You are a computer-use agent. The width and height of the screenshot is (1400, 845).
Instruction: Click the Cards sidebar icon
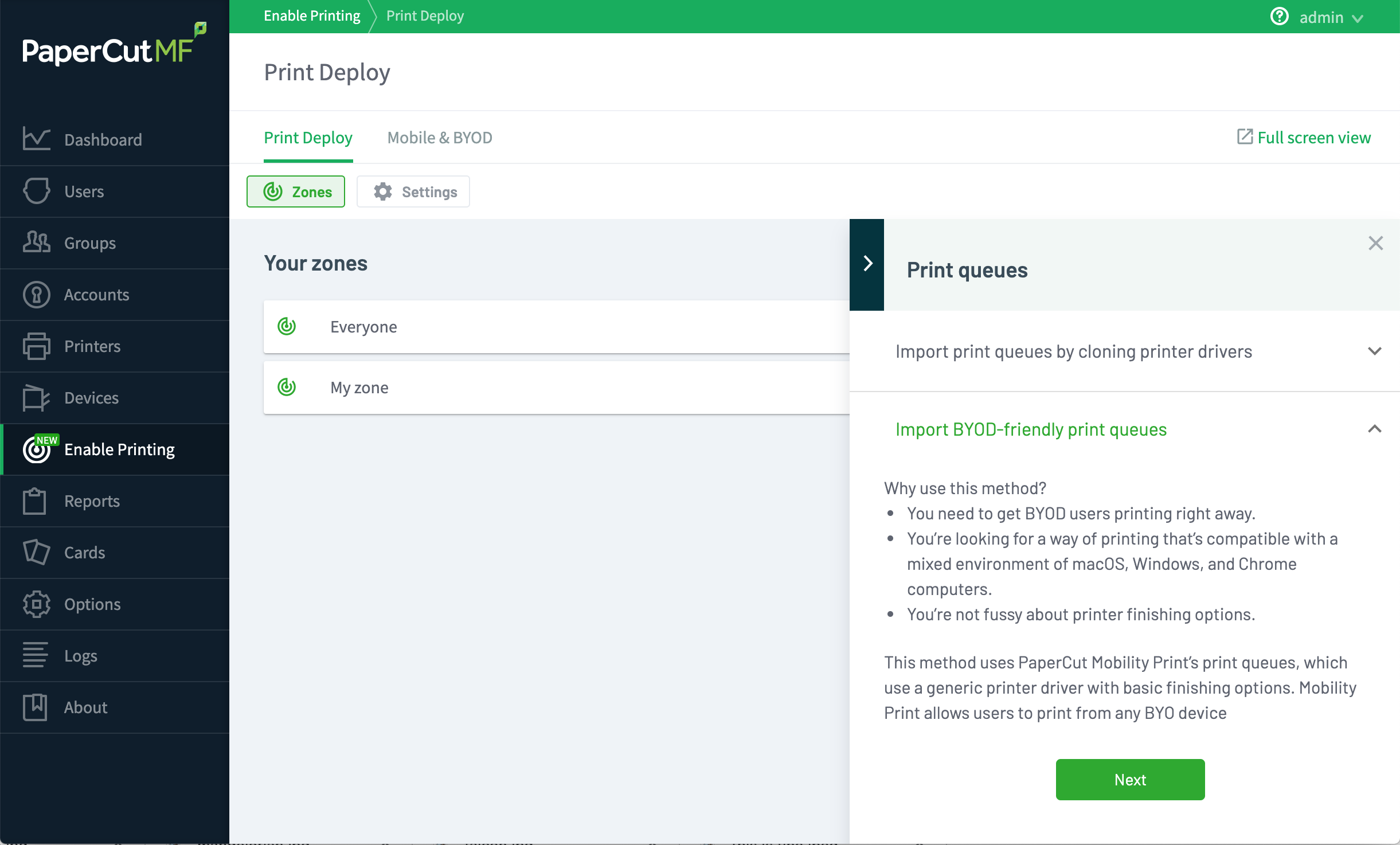click(37, 552)
